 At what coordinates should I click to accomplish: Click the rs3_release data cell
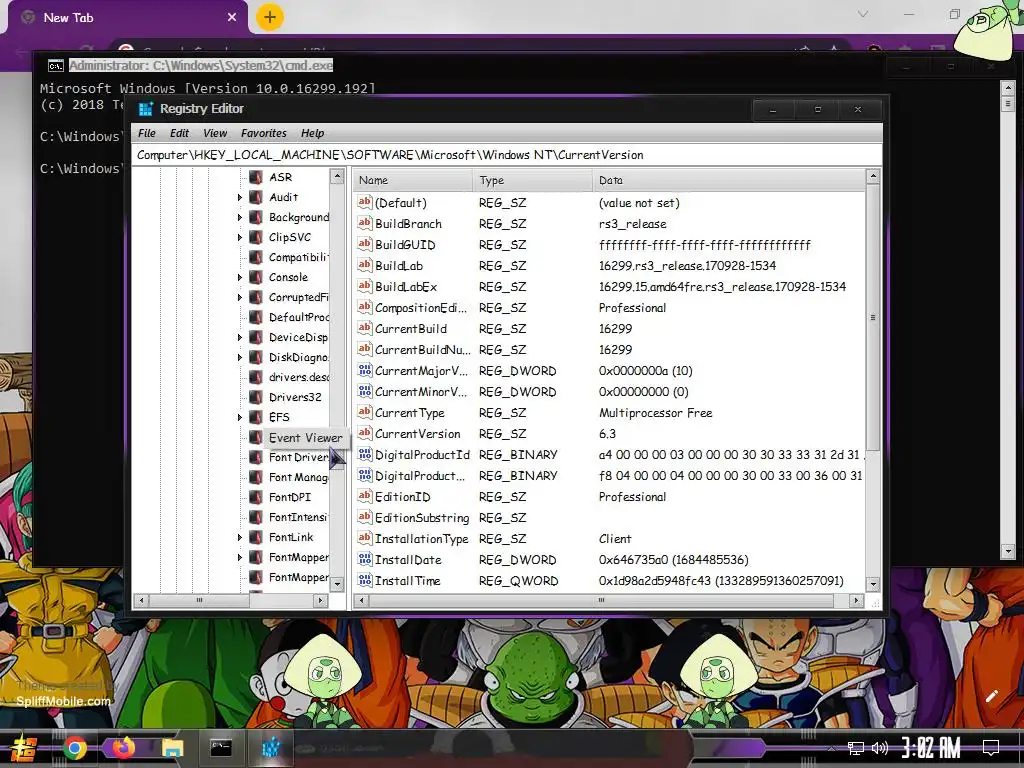(x=632, y=224)
